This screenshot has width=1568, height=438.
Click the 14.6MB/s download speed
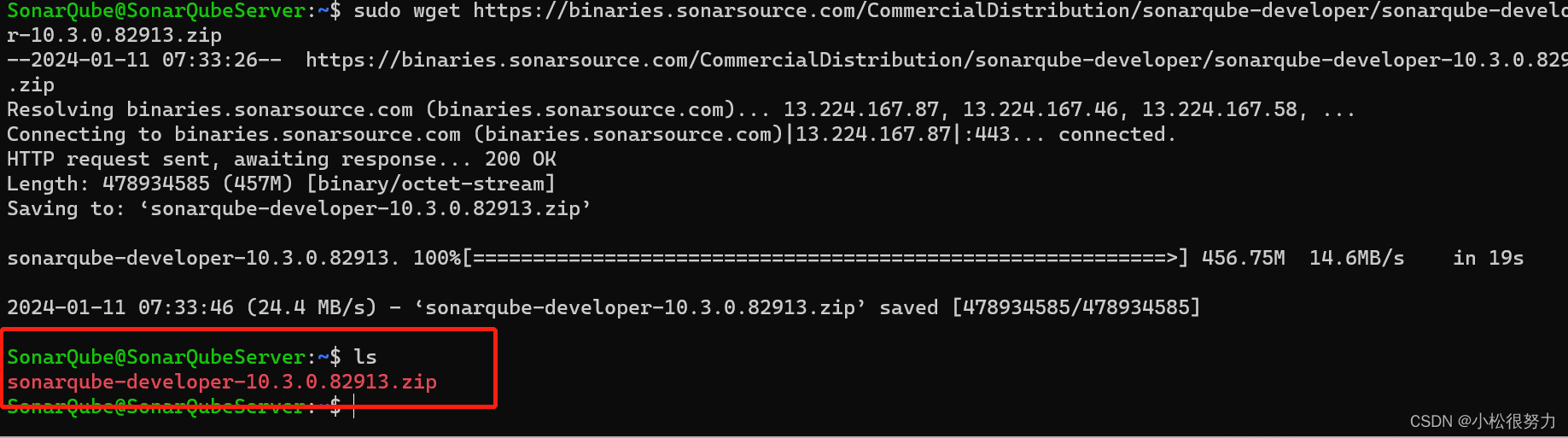(1356, 259)
